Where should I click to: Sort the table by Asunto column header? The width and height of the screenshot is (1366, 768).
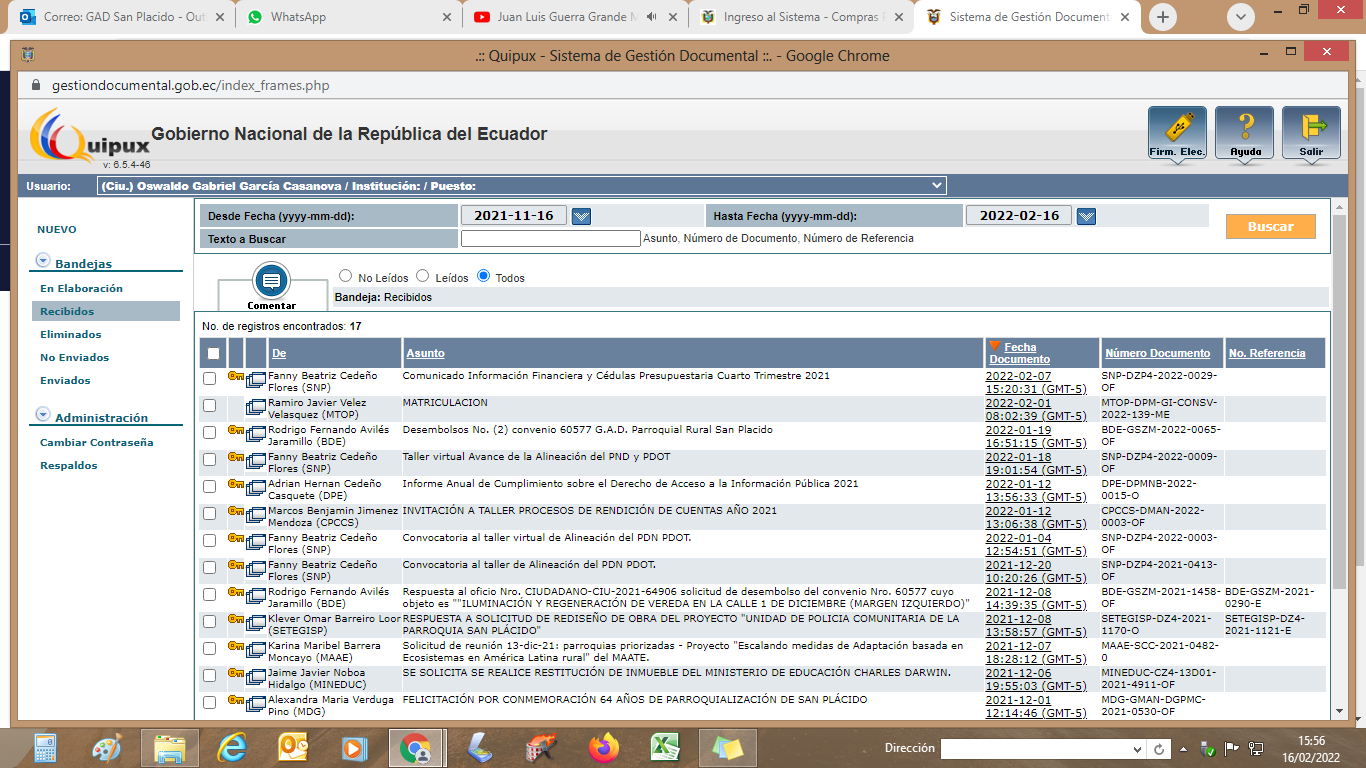425,353
